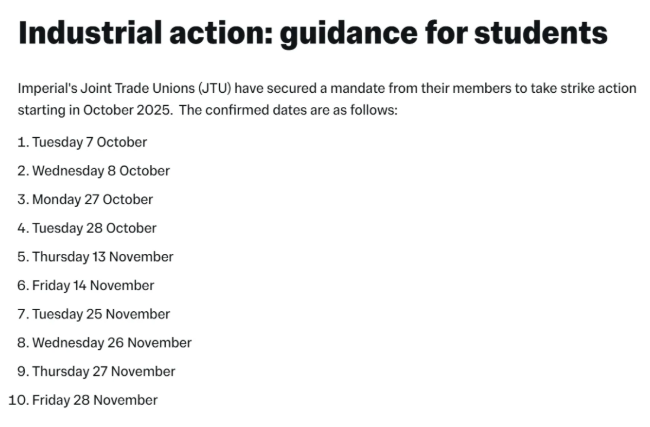This screenshot has height=427, width=650.
Task: Click the "Tuesday 7 October" list item
Action: (x=89, y=142)
